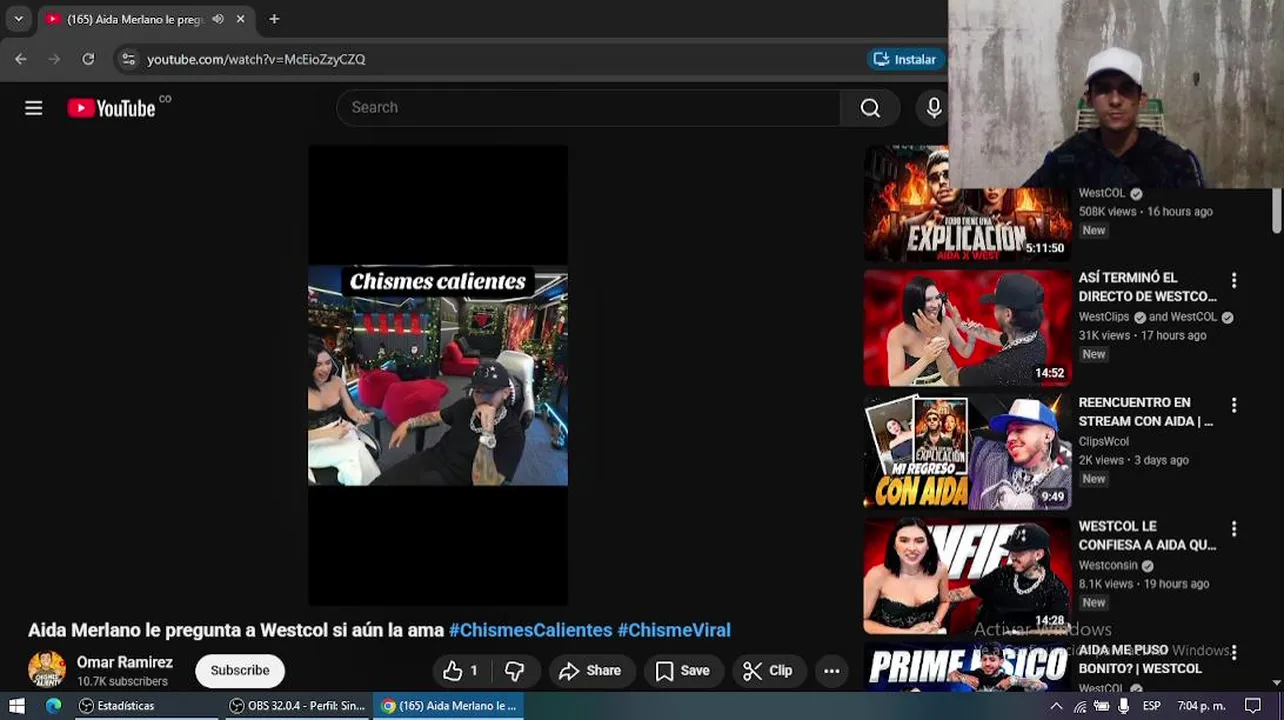Open the YouTube hamburger guide menu
The height and width of the screenshot is (720, 1284).
(34, 108)
